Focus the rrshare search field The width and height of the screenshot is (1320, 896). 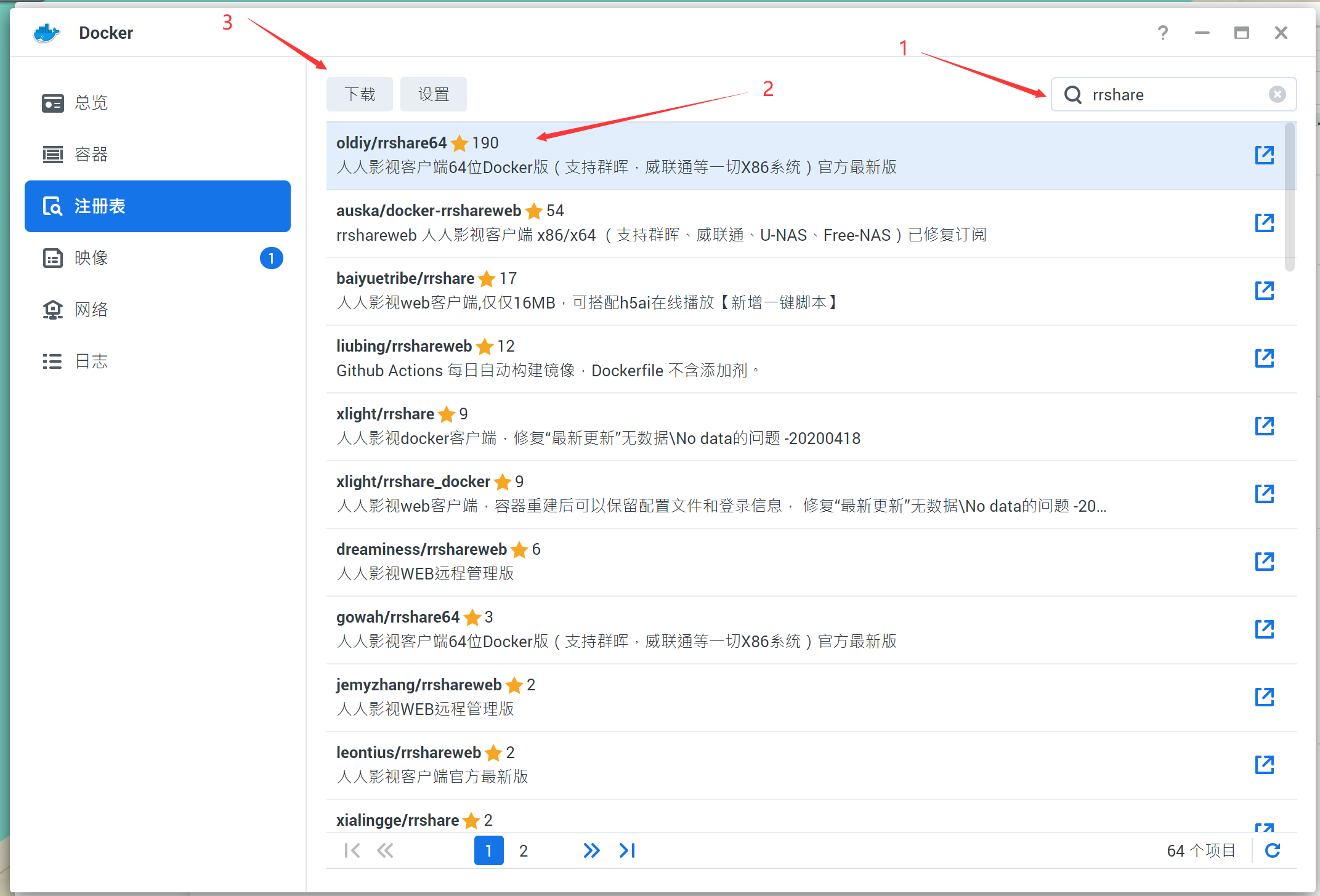click(x=1174, y=94)
